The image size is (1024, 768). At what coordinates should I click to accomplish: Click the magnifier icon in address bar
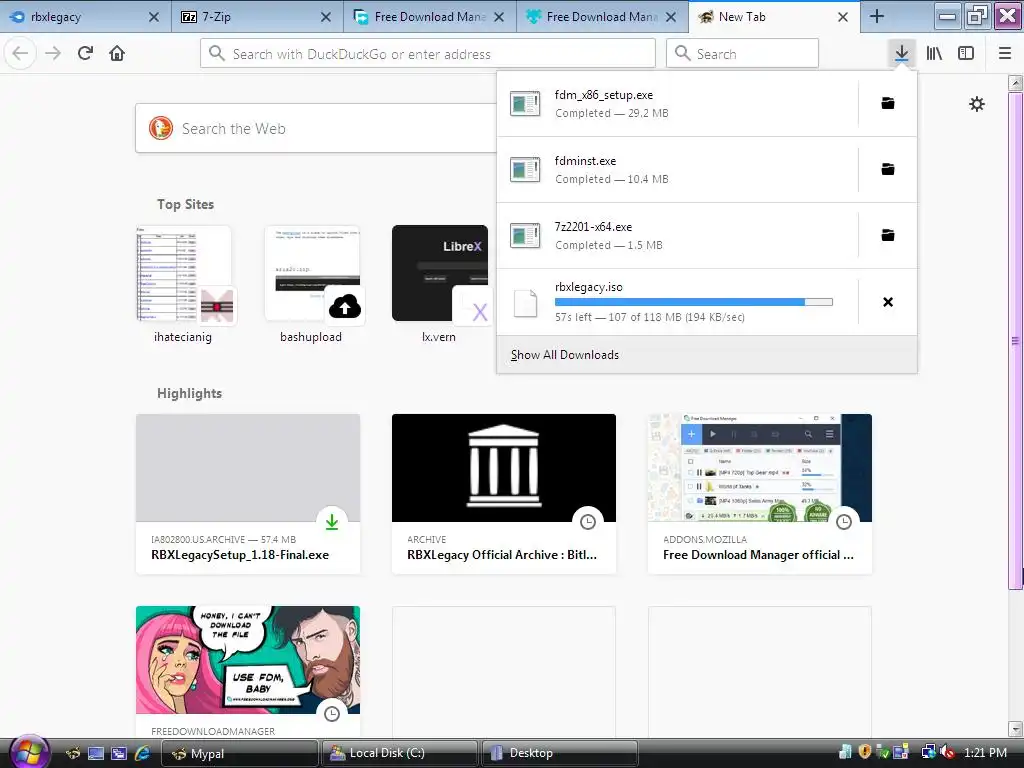pos(216,54)
